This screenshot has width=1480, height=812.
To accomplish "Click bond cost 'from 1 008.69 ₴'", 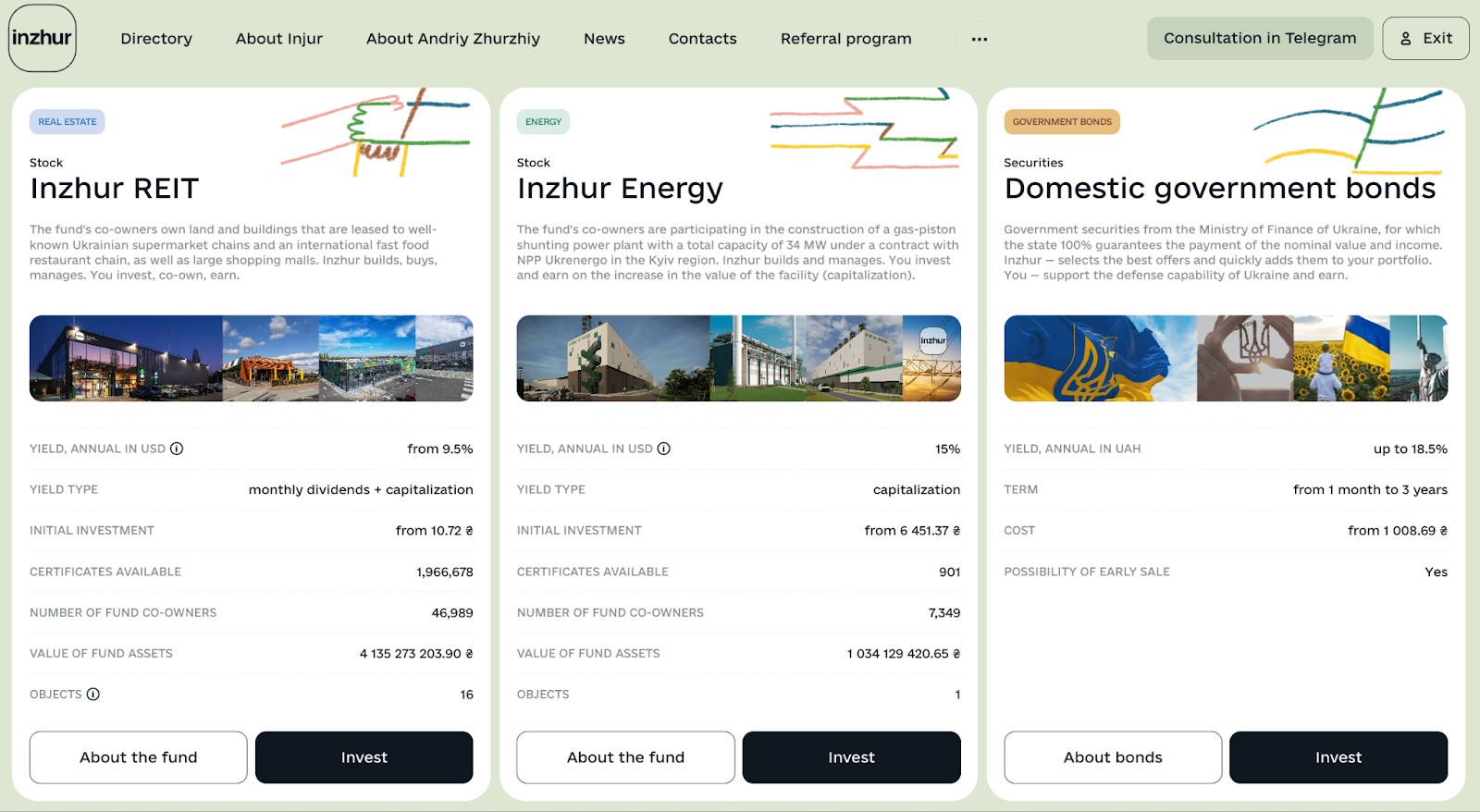I will pyautogui.click(x=1398, y=531).
